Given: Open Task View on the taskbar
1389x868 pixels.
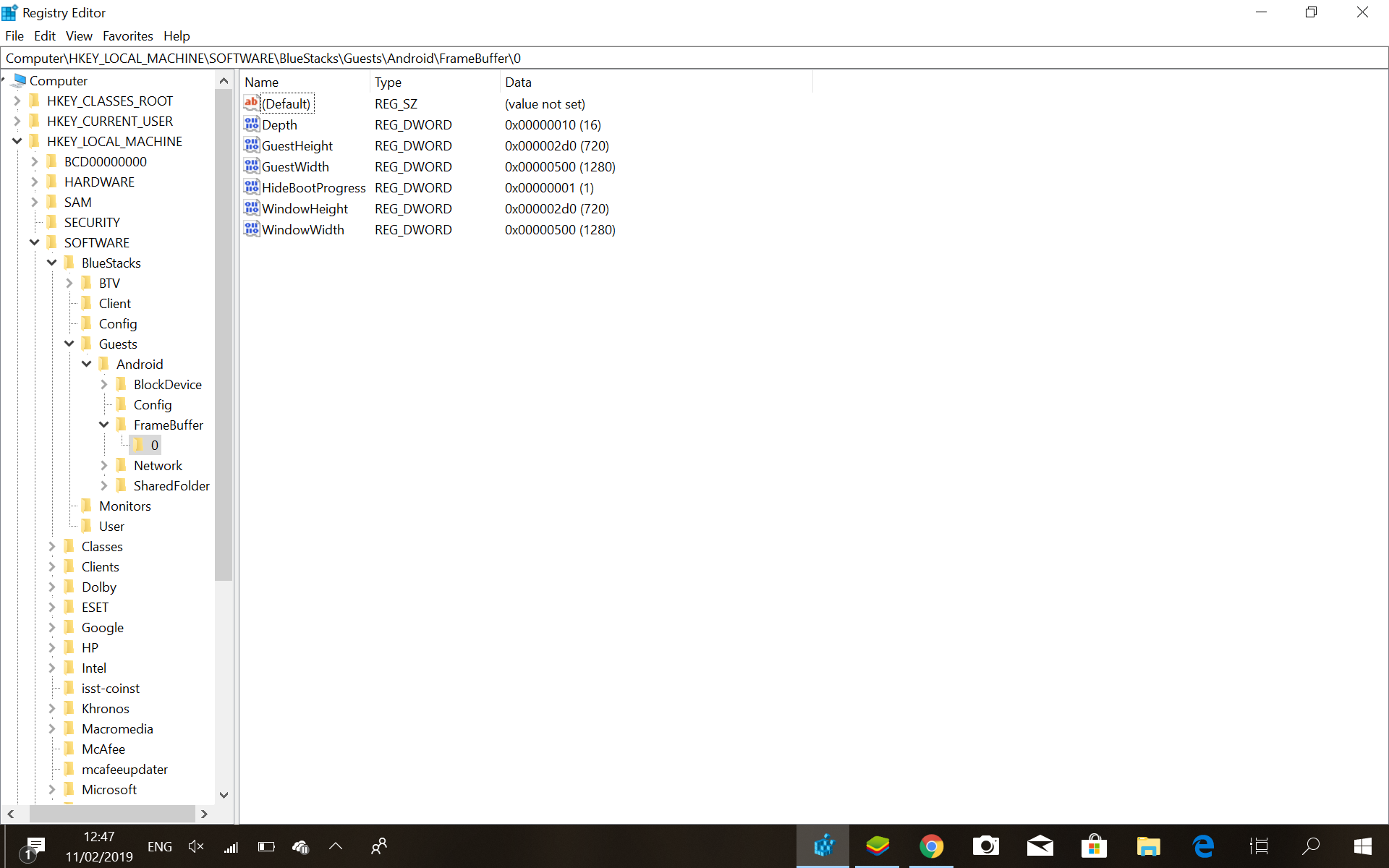Looking at the screenshot, I should pos(1259,846).
